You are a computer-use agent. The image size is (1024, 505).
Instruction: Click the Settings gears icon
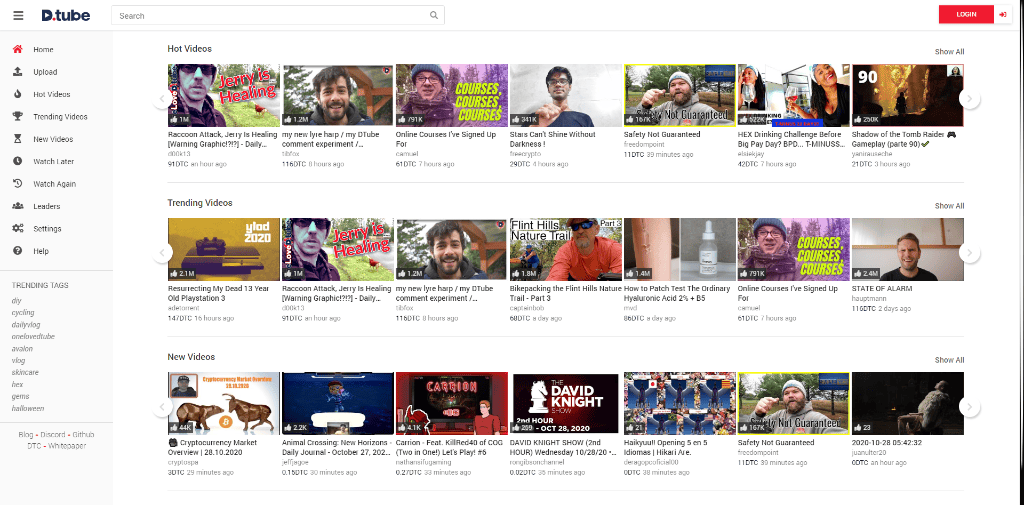coord(18,229)
